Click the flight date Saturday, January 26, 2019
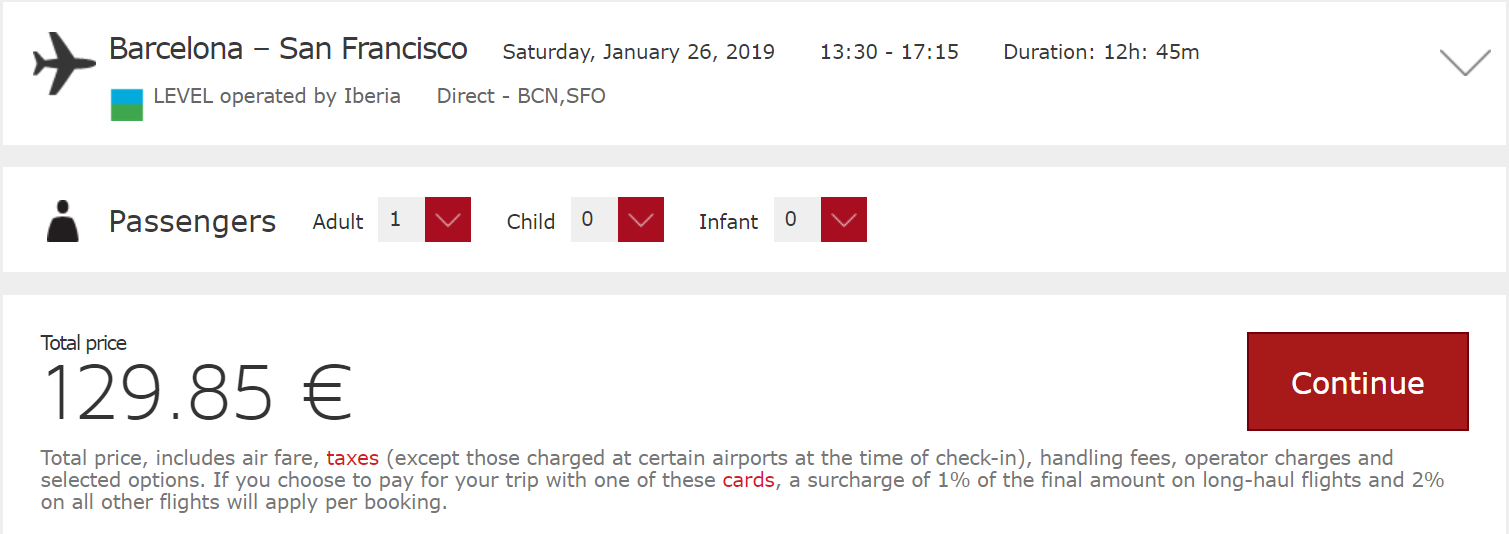Screen dimensions: 1509x534 pyautogui.click(x=638, y=52)
